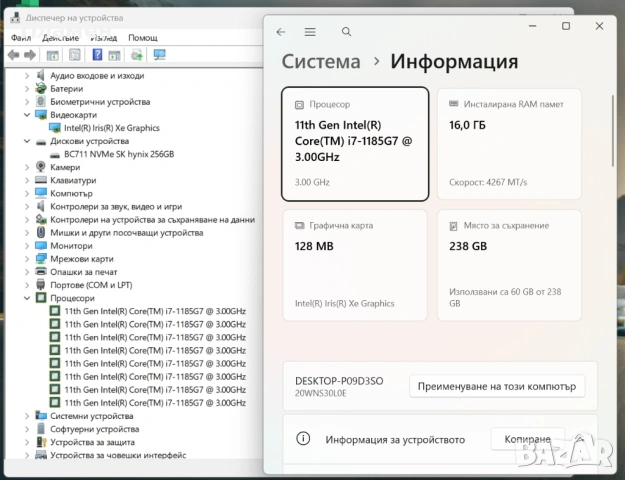Collapse the Дискови устройства node
Image resolution: width=625 pixels, height=480 pixels.
(27, 141)
